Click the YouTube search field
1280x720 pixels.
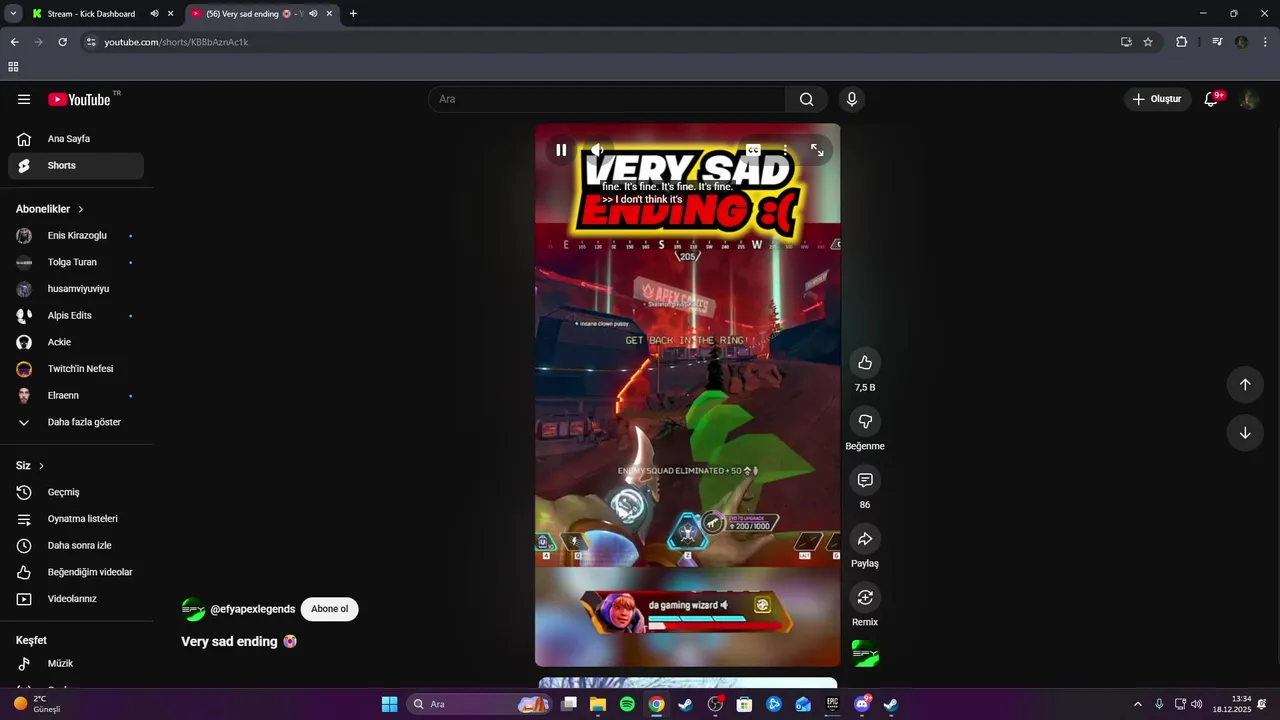(607, 99)
